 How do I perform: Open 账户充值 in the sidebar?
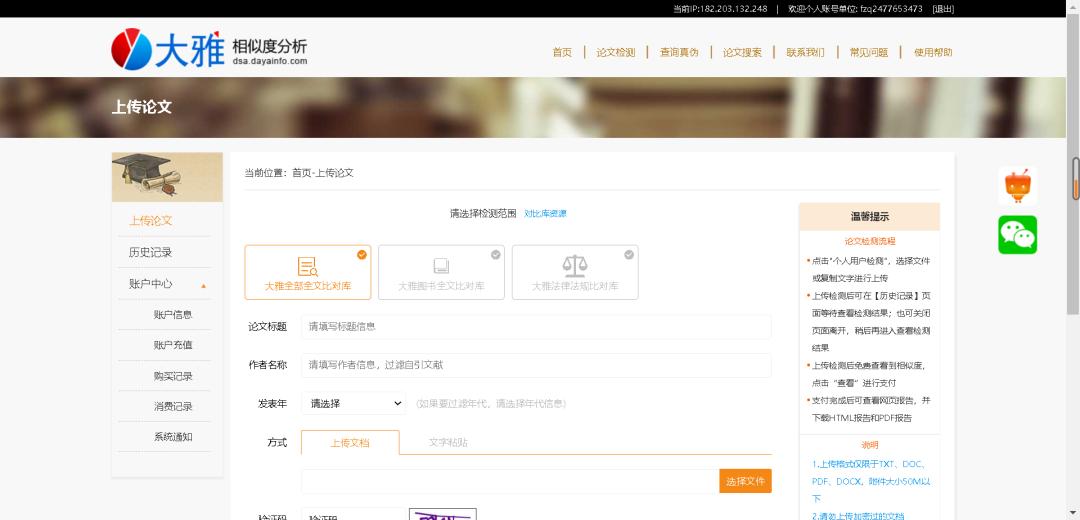click(173, 345)
